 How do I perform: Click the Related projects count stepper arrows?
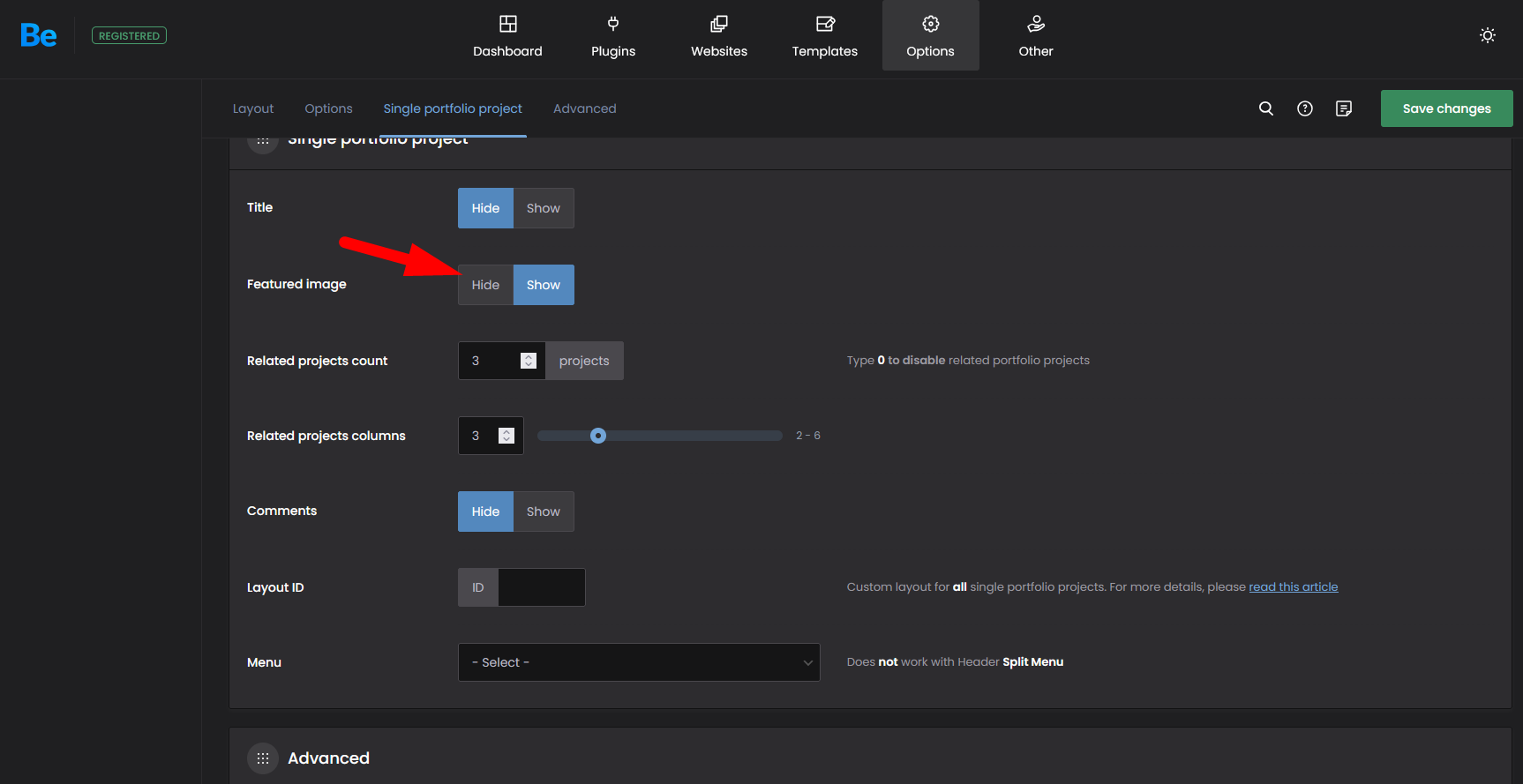529,361
